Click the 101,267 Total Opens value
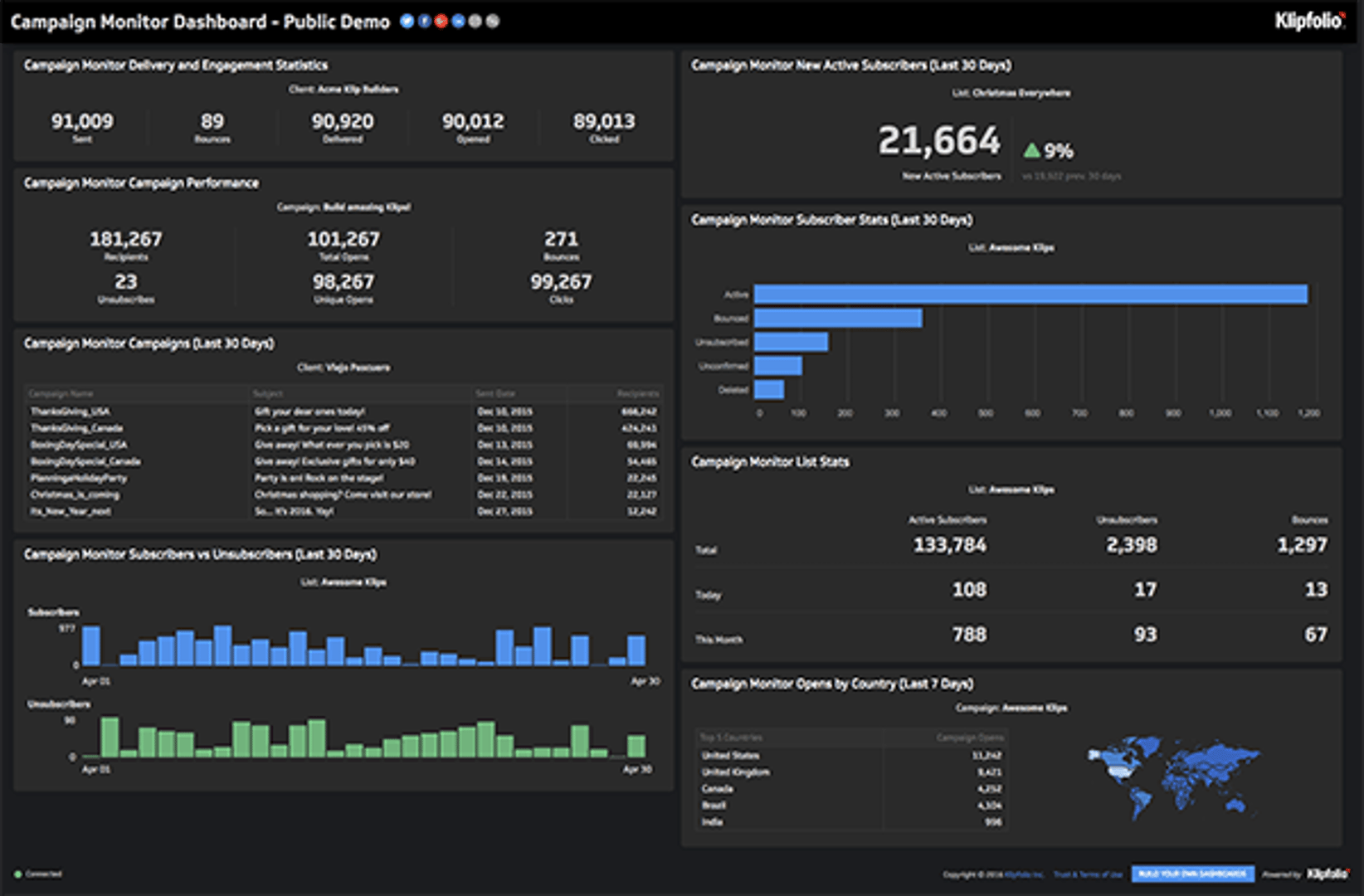 343,239
